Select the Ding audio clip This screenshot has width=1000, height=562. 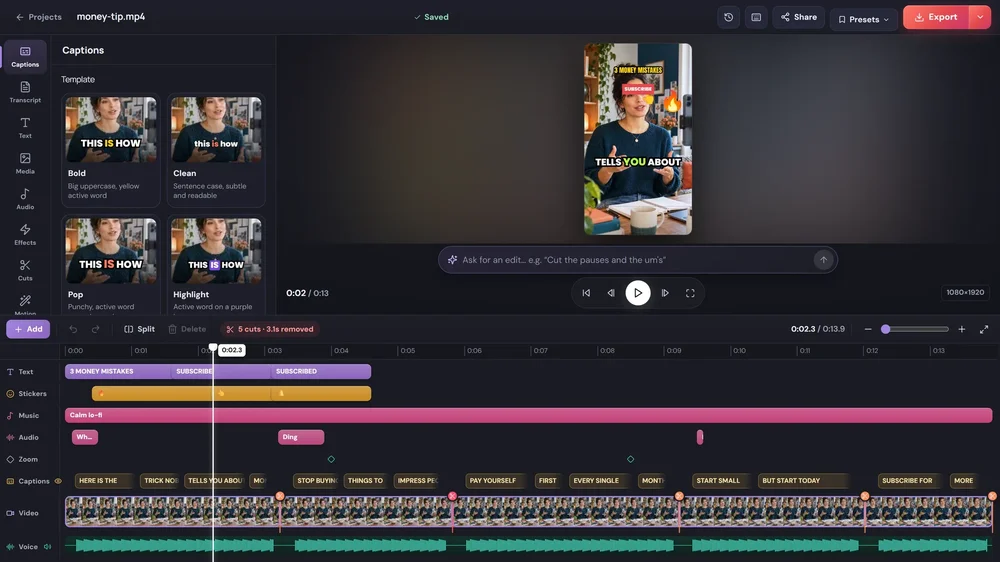click(x=301, y=437)
